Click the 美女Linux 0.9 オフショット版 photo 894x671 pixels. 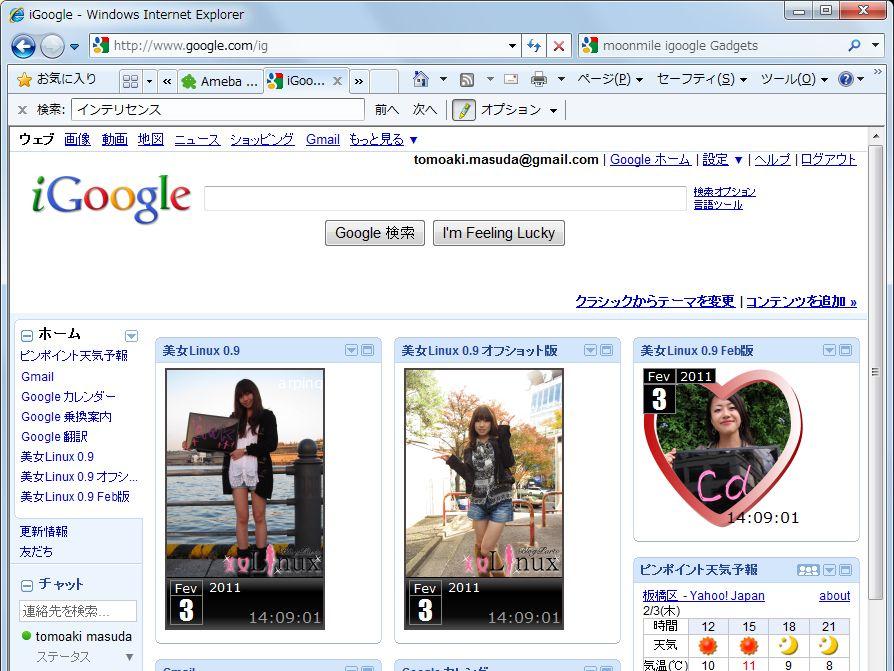pos(483,498)
